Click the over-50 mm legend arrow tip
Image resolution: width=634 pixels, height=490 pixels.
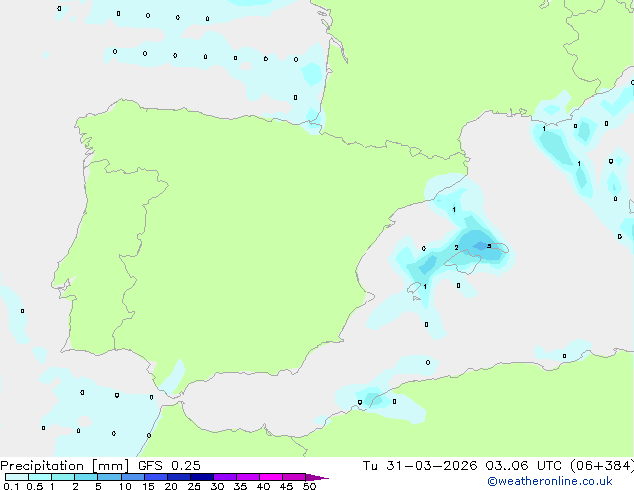tap(317, 477)
